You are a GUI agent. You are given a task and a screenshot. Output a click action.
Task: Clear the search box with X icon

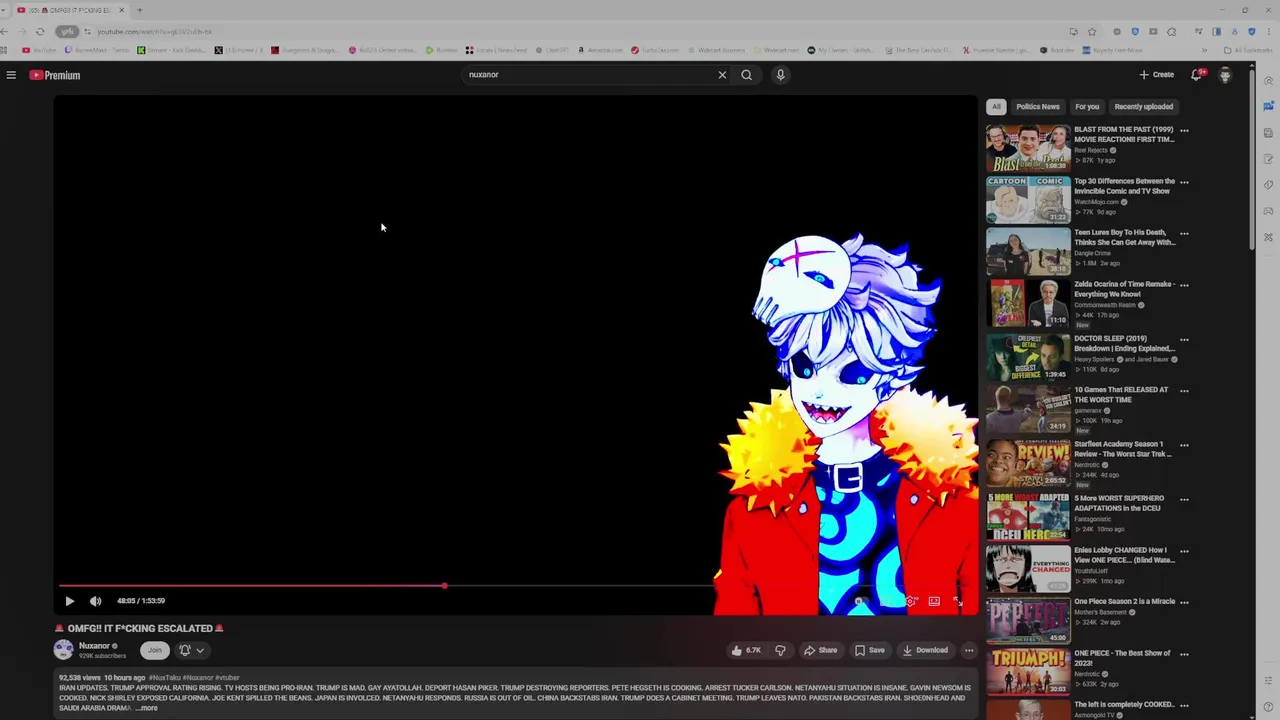[722, 75]
